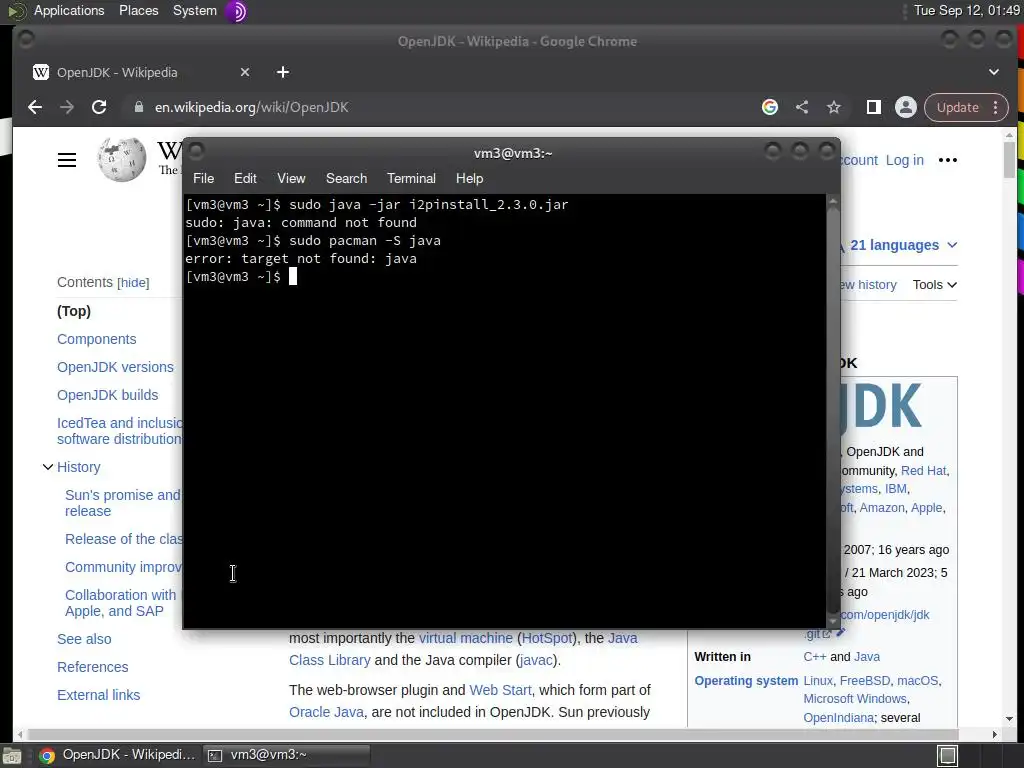Open Wikipedia hamburger main menu
Image resolution: width=1024 pixels, height=768 pixels.
[x=67, y=160]
